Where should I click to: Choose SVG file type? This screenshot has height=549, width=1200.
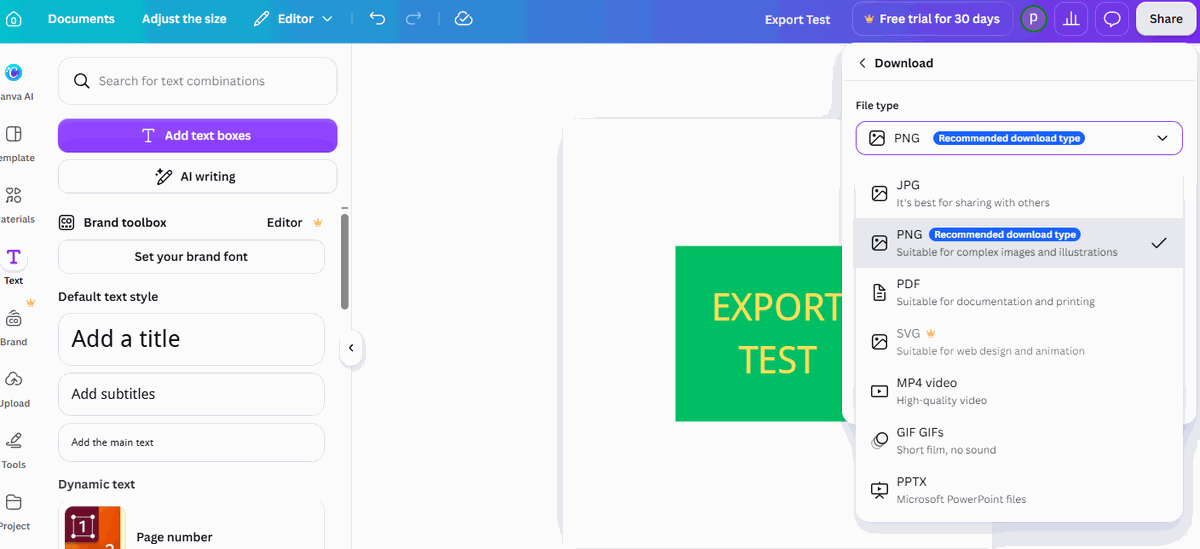click(x=1019, y=342)
